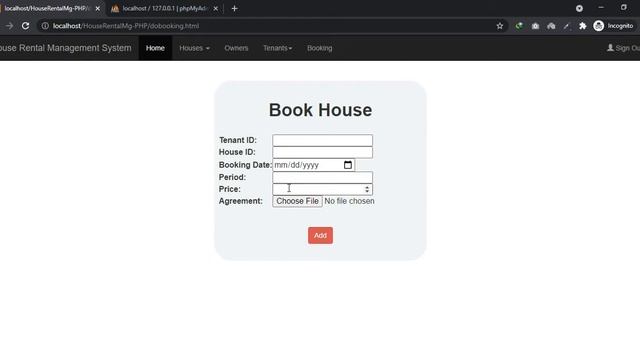This screenshot has width=640, height=360.
Task: Reload the page with the refresh icon
Action: (x=25, y=26)
